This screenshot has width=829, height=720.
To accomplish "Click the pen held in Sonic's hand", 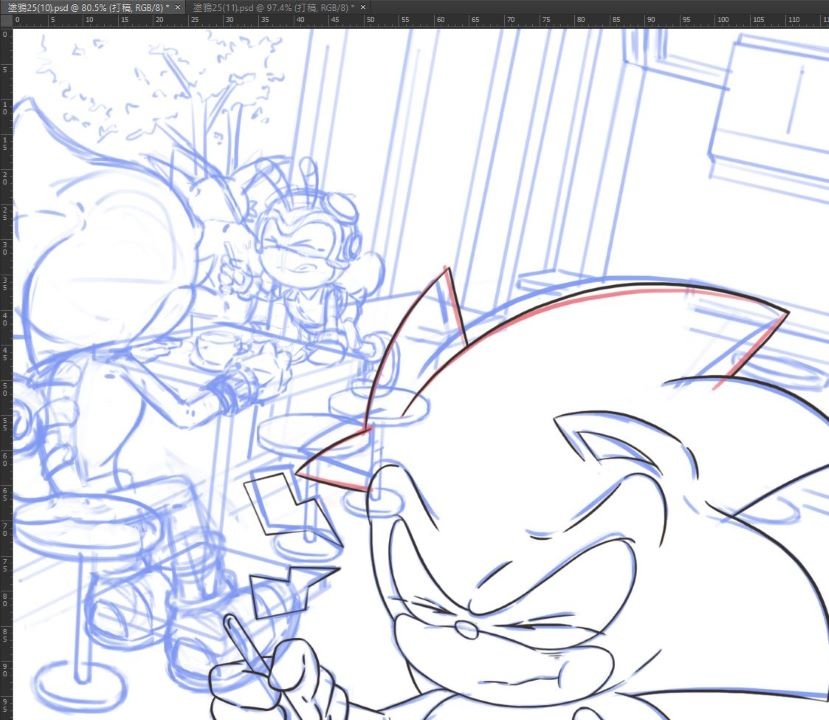I will point(241,640).
